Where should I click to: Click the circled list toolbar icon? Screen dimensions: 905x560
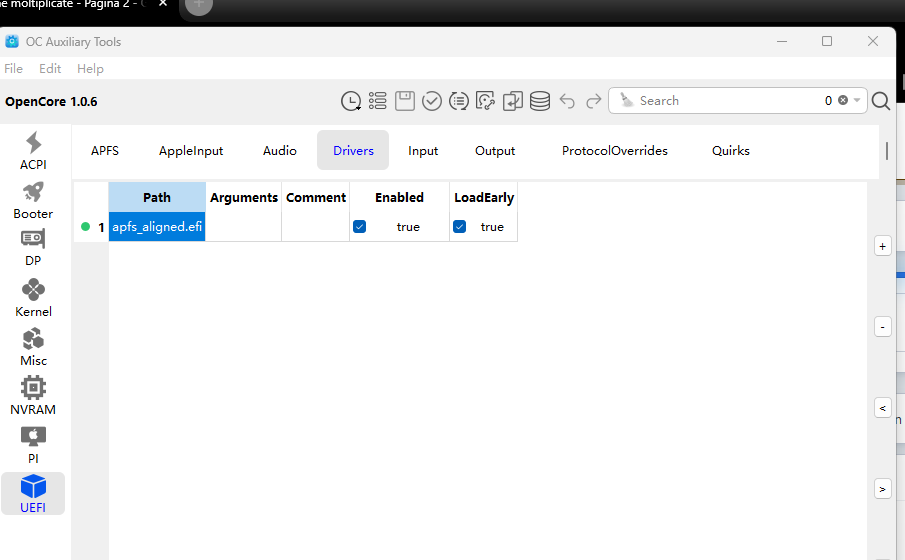pos(459,101)
